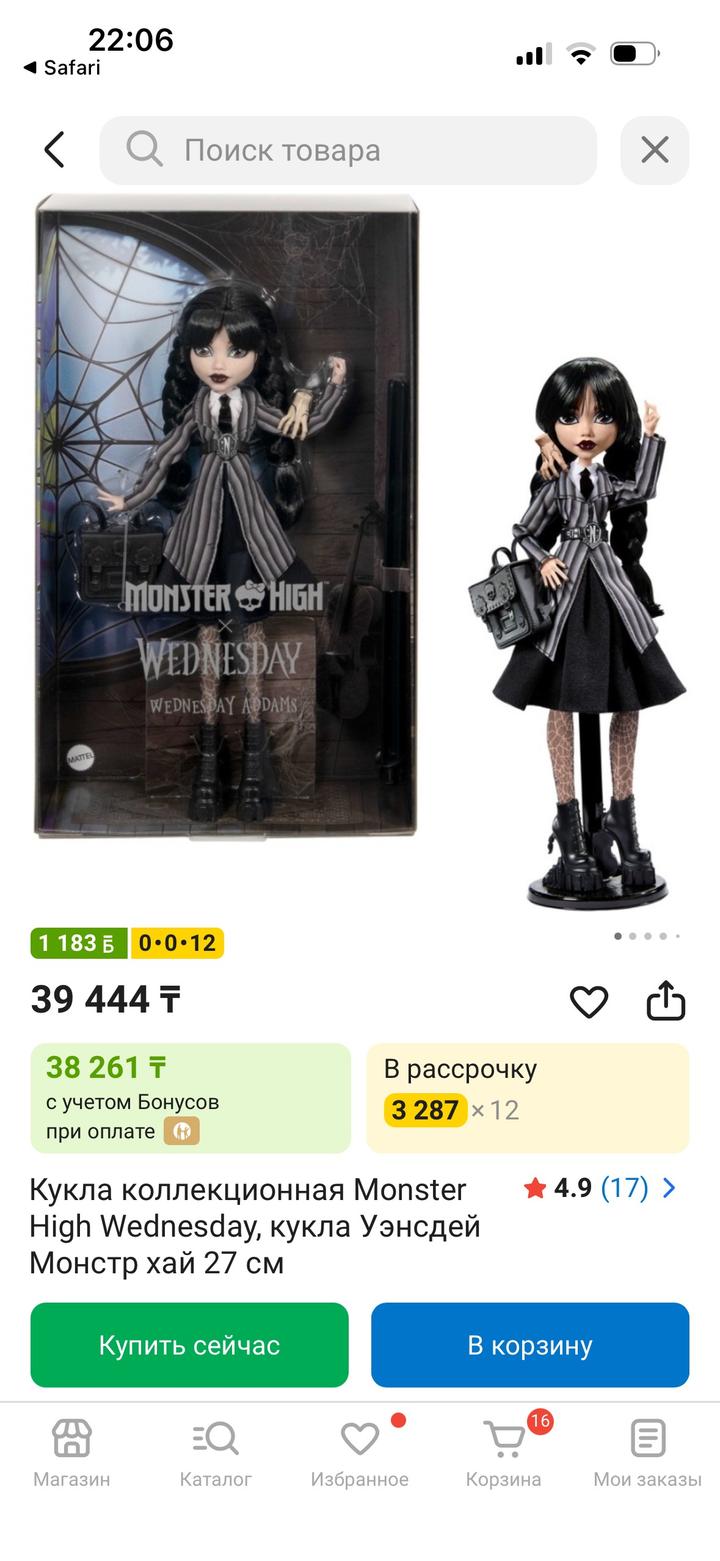This screenshot has width=720, height=1561.
Task: Go to Избранное heart tab
Action: [x=359, y=1454]
